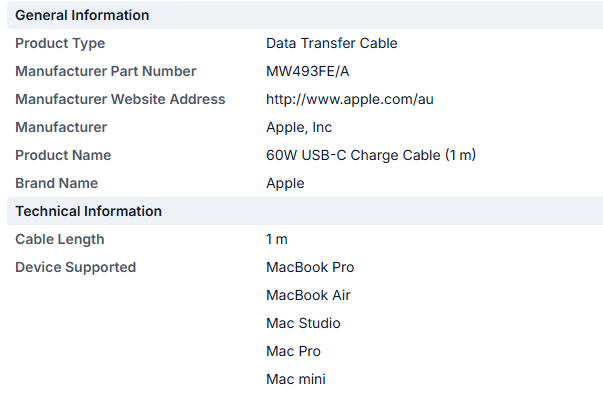Viewport: 603px width, 401px height.
Task: Select the Data Transfer Cable value
Action: click(x=331, y=43)
